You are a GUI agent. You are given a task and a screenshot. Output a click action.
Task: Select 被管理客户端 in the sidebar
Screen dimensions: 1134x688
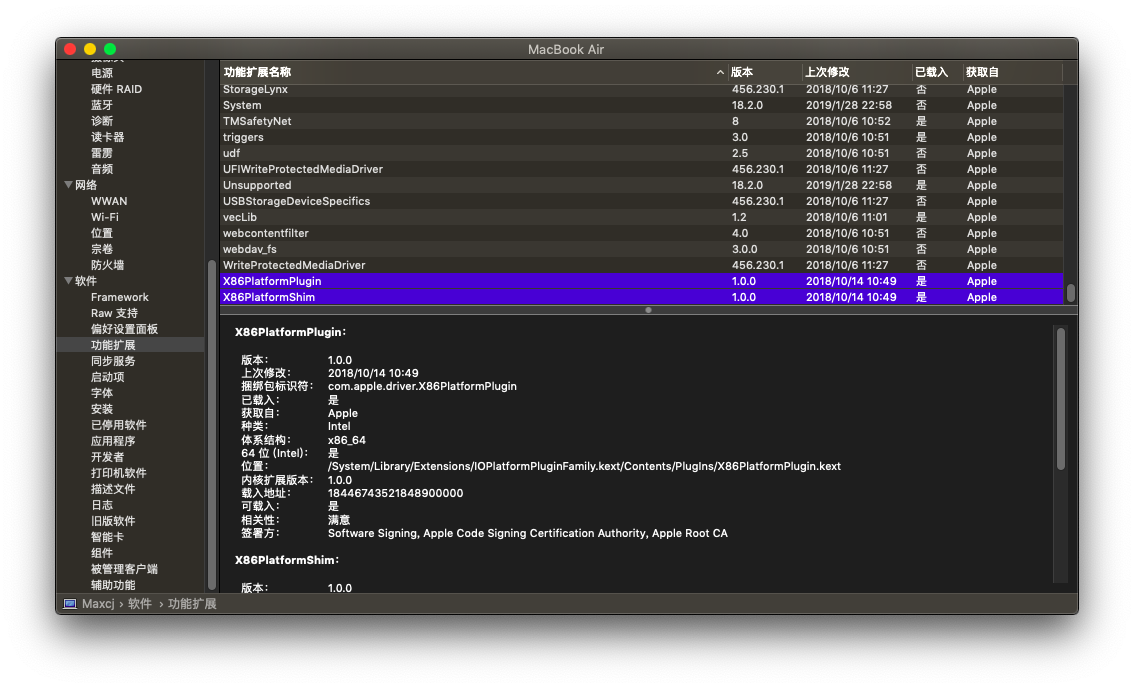(124, 569)
